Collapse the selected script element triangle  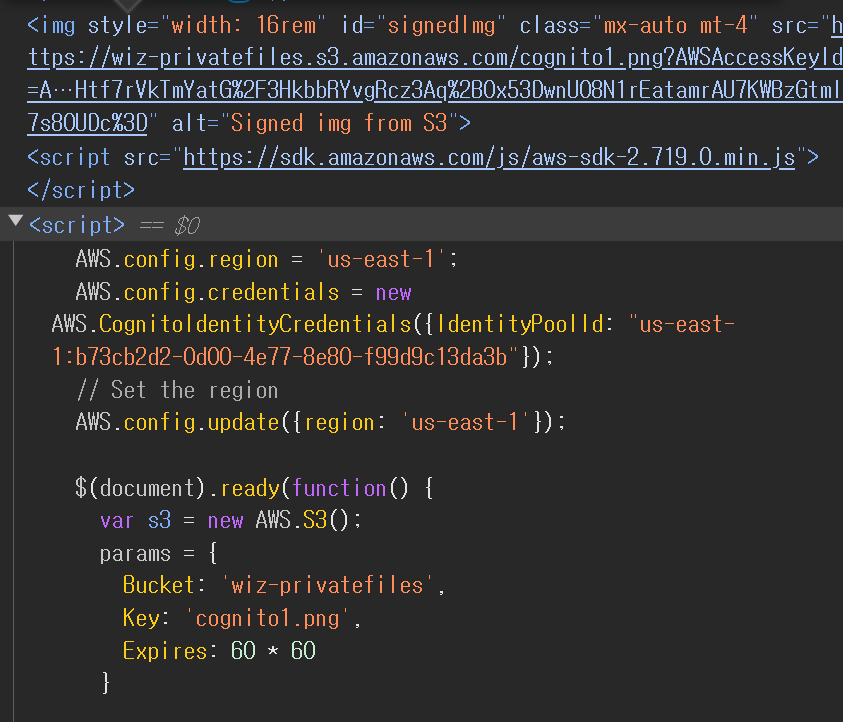pos(16,220)
